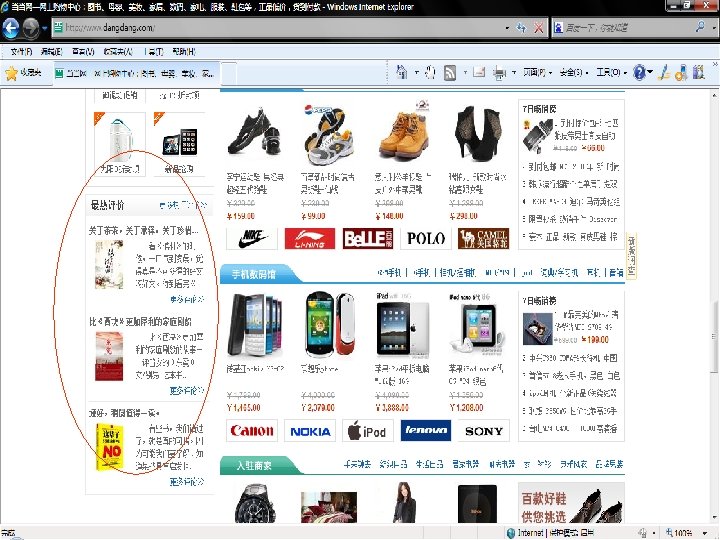Viewport: 720px width, 540px height.
Task: Click the Read Mail envelope icon
Action: [479, 72]
